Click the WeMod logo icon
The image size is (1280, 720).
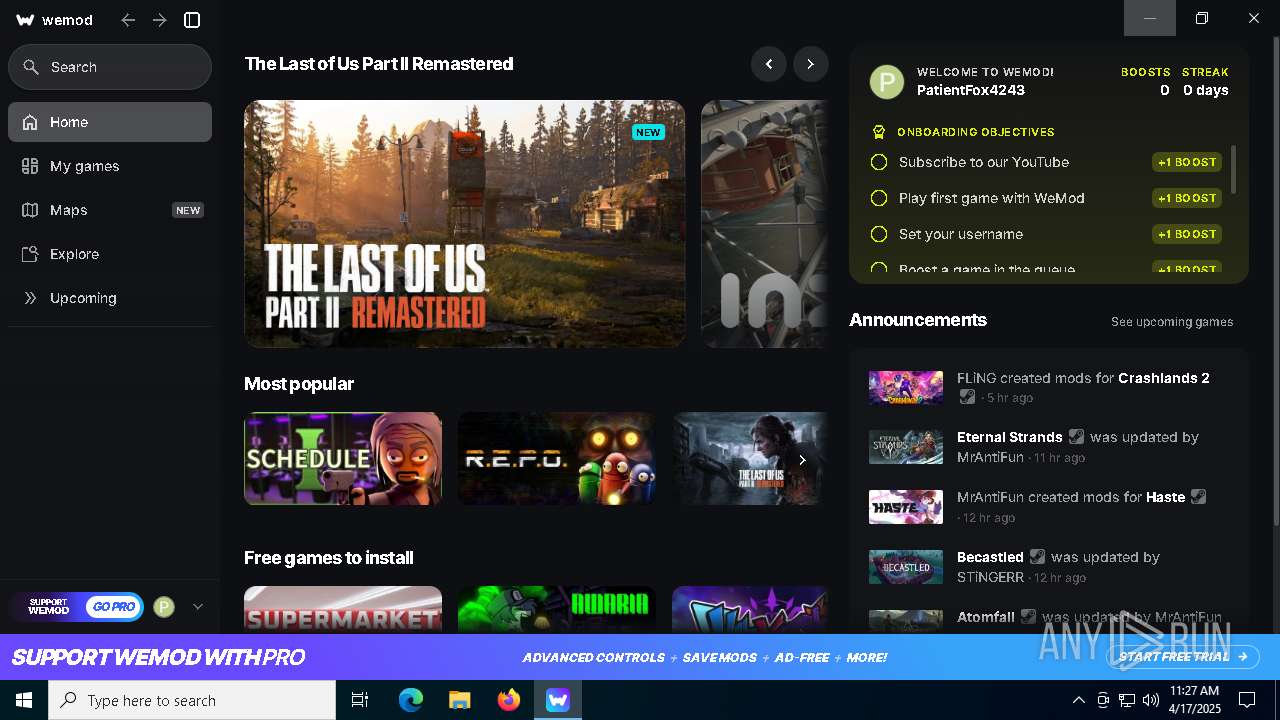26,20
